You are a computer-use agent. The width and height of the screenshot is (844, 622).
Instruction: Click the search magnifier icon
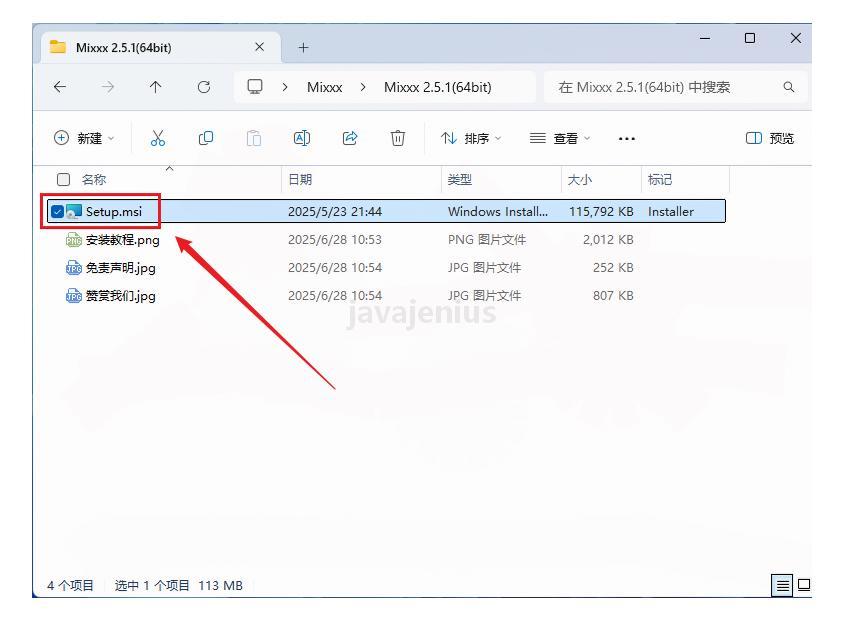[789, 87]
